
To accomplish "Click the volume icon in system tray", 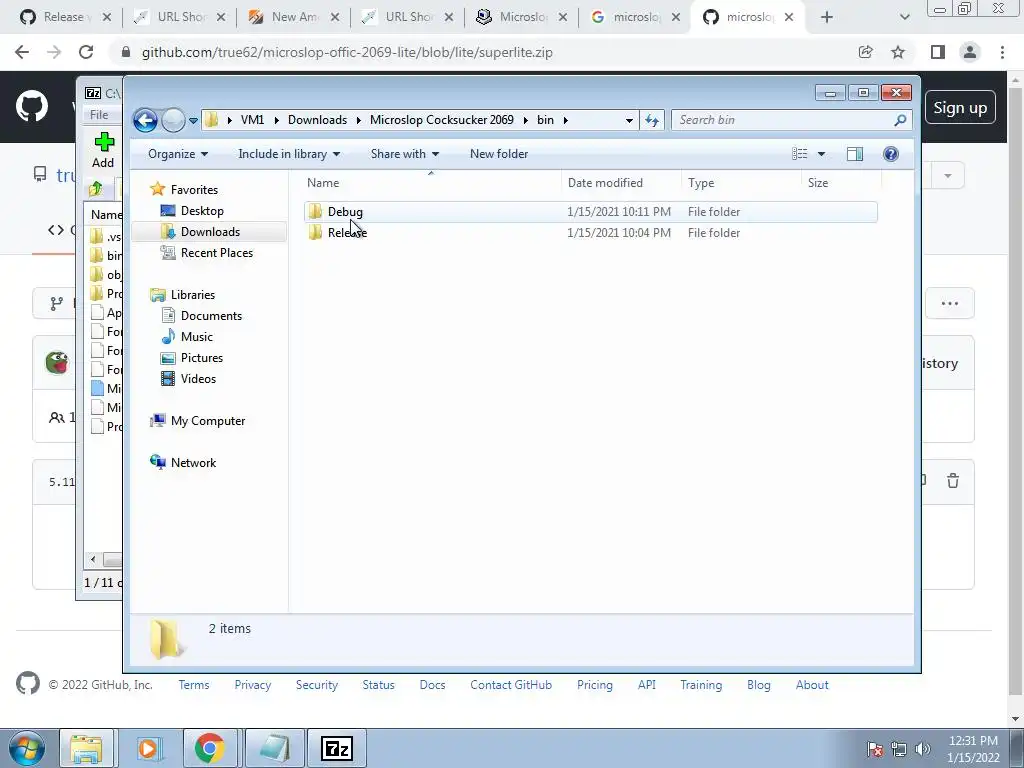I will 923,749.
